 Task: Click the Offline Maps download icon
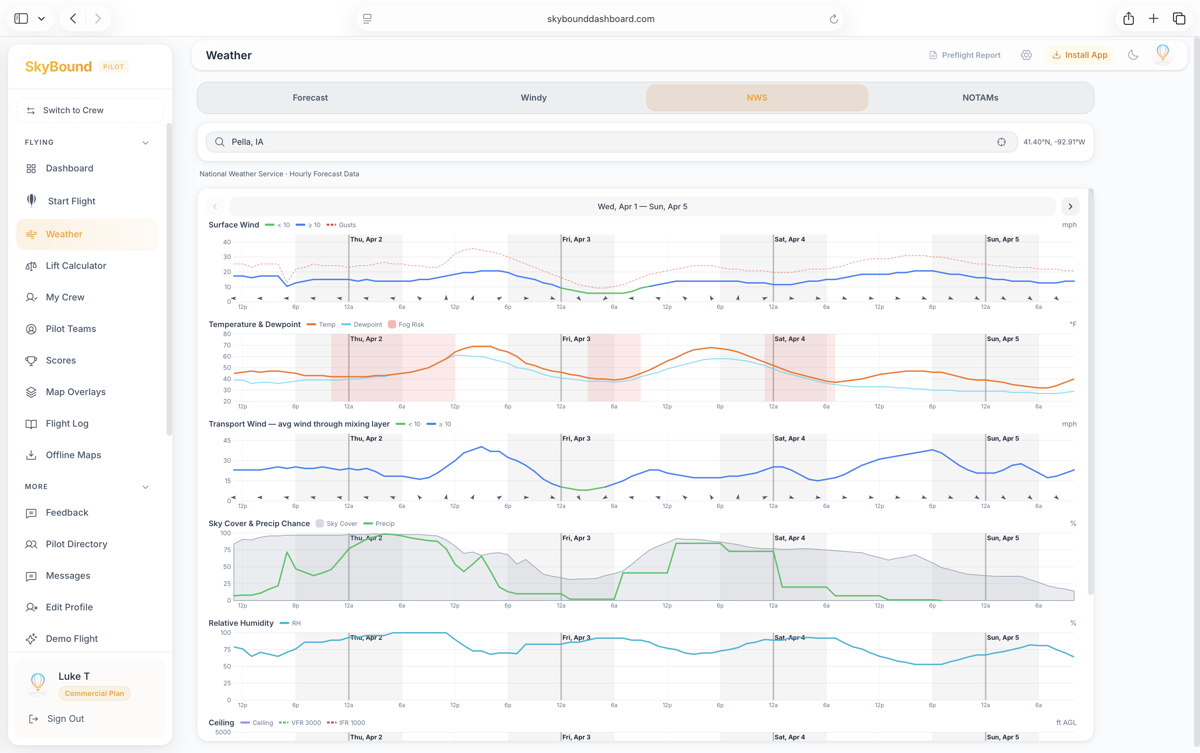pyautogui.click(x=31, y=455)
